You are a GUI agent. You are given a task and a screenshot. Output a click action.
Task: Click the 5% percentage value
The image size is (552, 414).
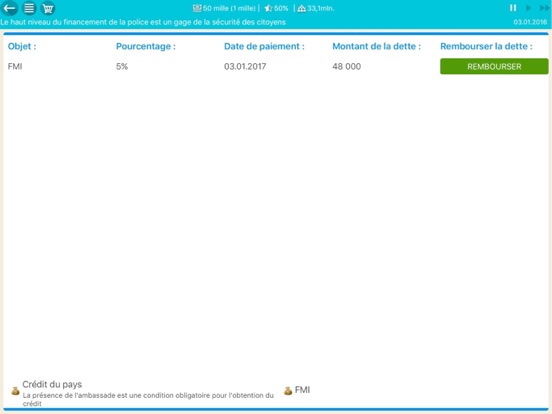(122, 66)
